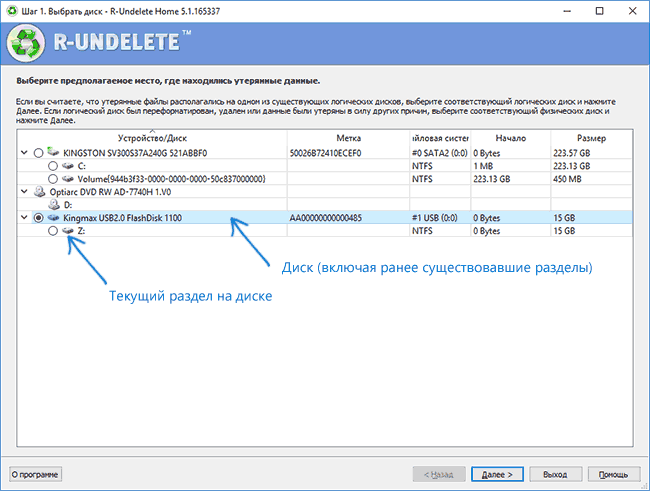Screen dimensions: 650x491
Task: Select the Z: partition radio button
Action: 53,231
